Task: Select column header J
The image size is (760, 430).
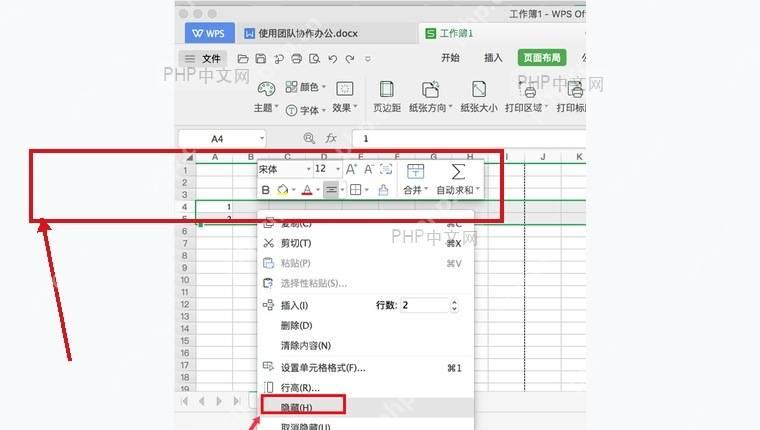Action: [543, 157]
